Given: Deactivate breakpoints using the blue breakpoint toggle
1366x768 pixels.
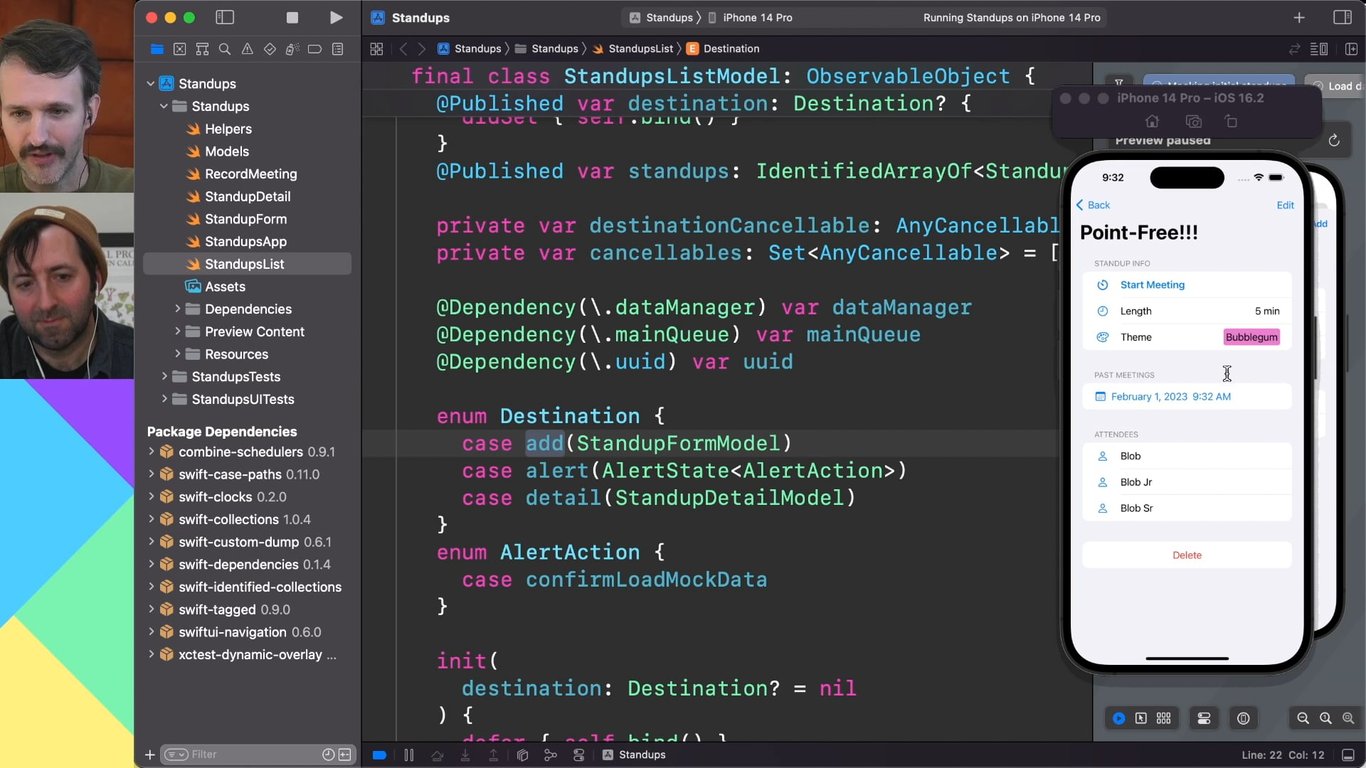Looking at the screenshot, I should tap(379, 755).
